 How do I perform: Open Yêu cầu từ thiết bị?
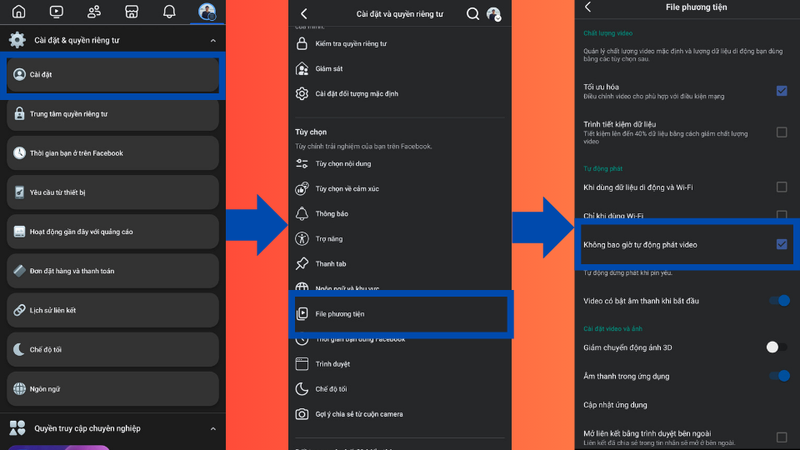click(113, 192)
